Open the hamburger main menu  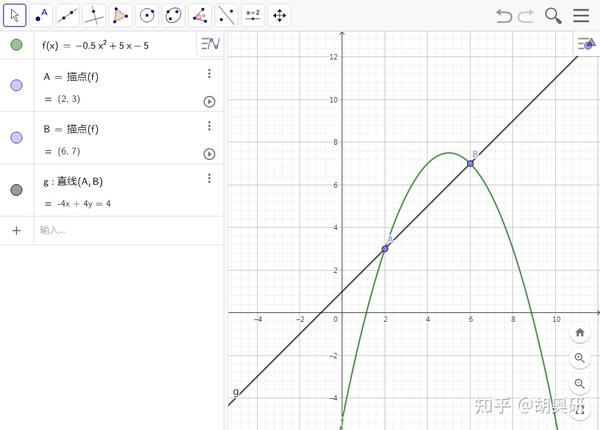581,16
